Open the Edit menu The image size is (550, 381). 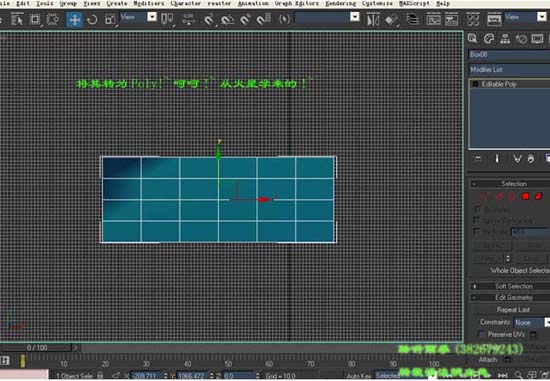pos(23,4)
